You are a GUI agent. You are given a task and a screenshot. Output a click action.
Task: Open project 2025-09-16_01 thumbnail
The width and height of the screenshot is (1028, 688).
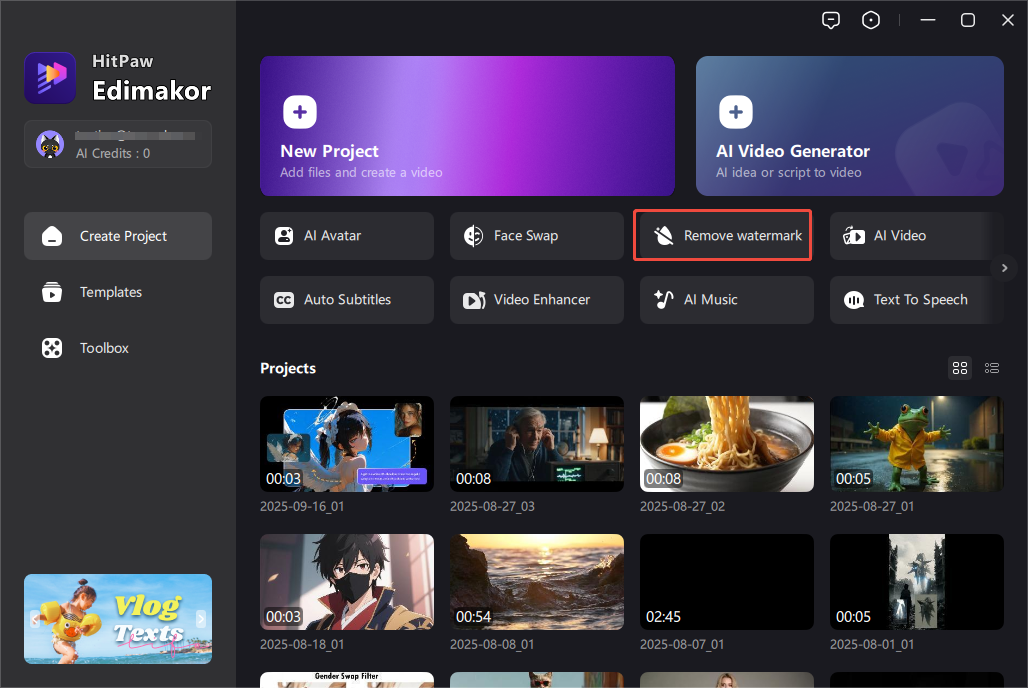coord(347,444)
